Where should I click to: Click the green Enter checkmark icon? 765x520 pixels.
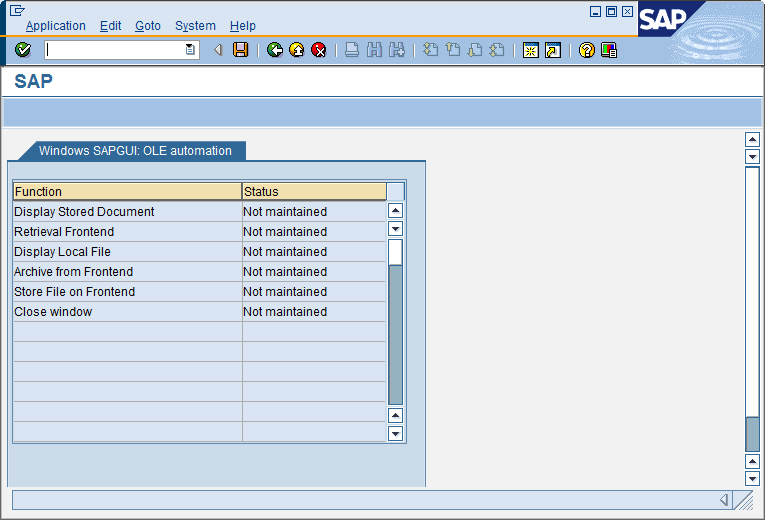click(23, 50)
